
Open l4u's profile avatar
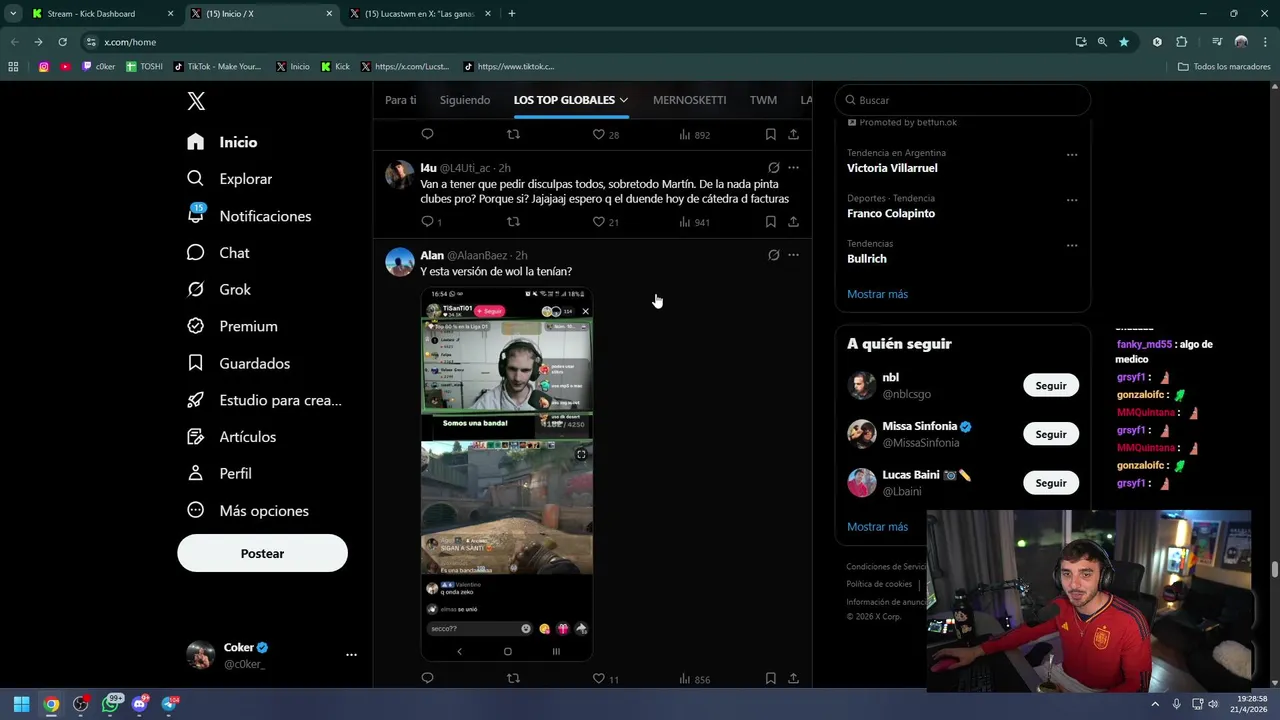coord(400,174)
